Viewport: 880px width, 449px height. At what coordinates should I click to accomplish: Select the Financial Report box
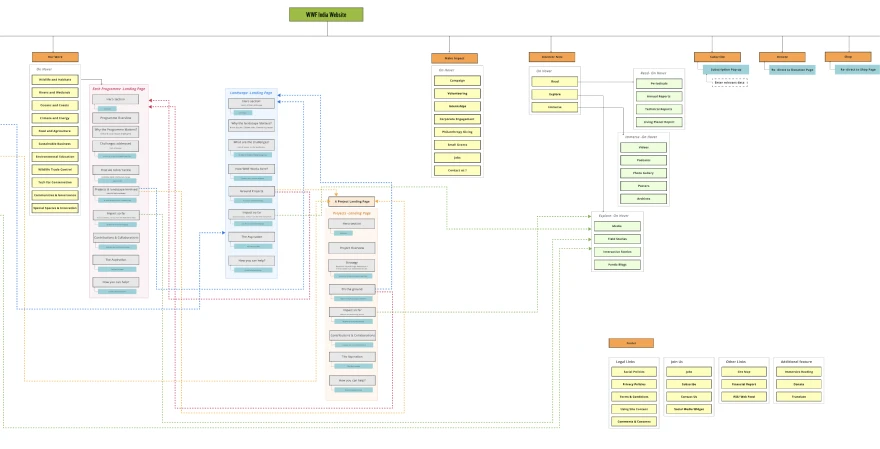[744, 384]
